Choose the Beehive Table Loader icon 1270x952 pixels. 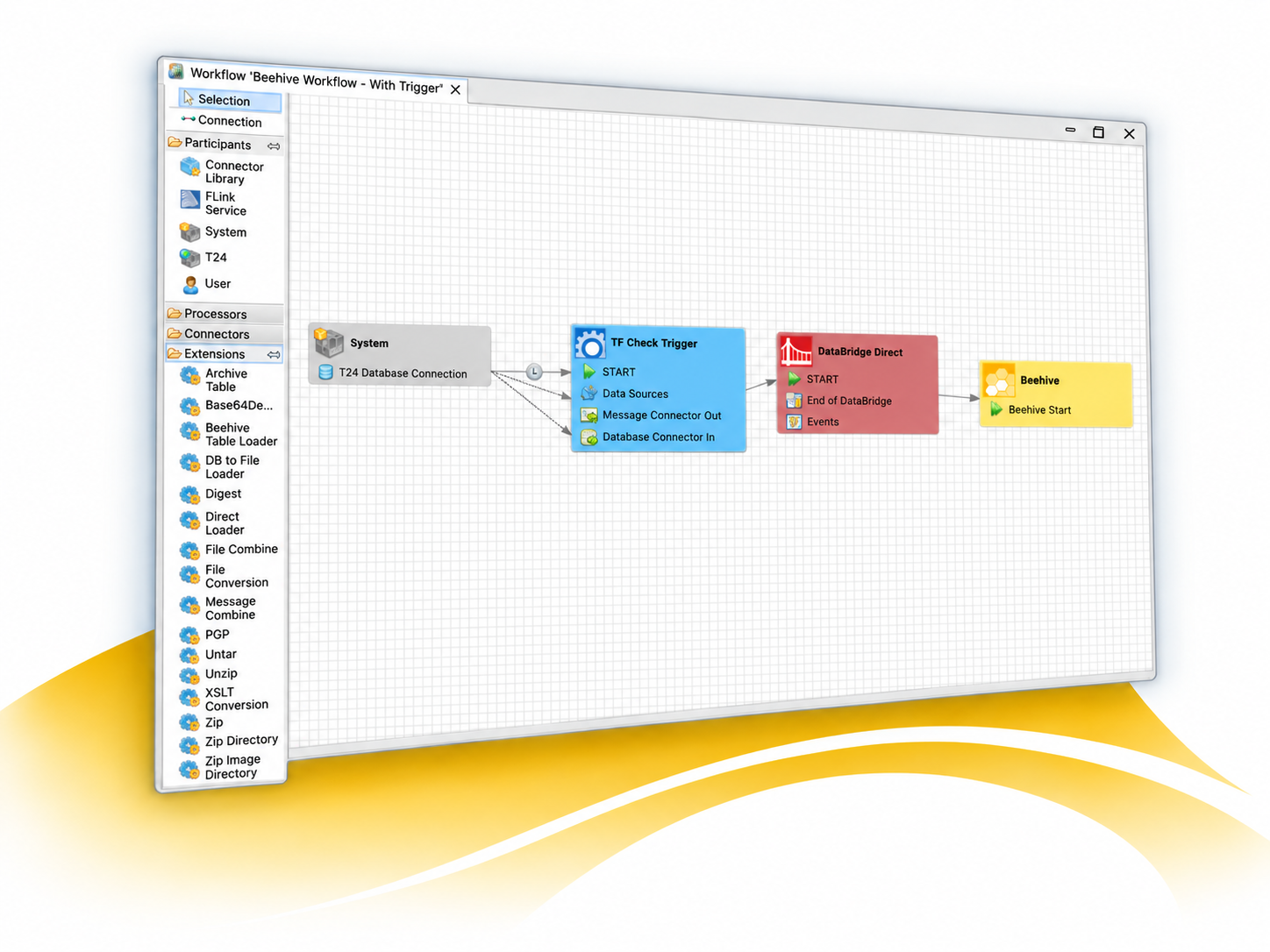[x=190, y=431]
